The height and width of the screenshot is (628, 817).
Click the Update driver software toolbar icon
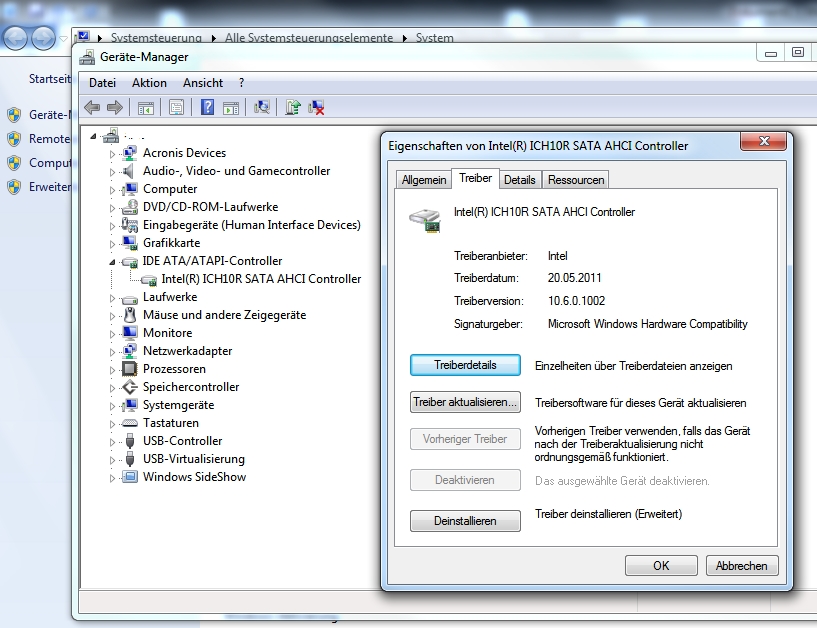[x=293, y=107]
